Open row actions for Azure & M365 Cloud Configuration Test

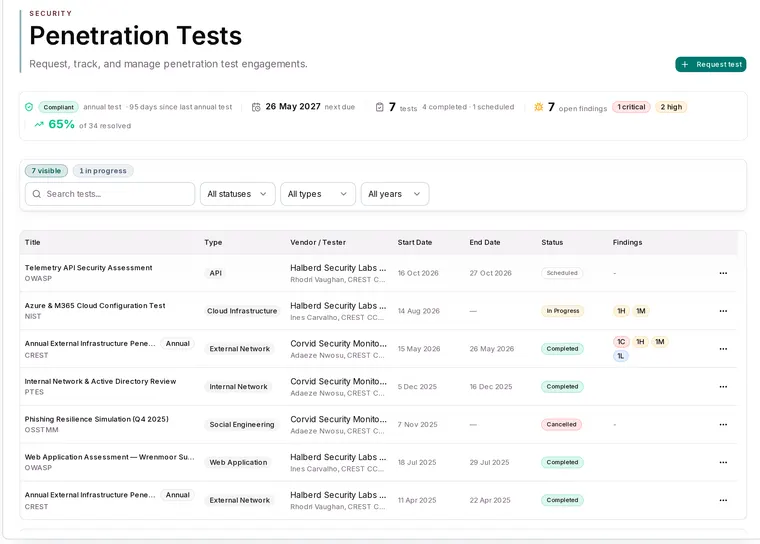point(723,311)
